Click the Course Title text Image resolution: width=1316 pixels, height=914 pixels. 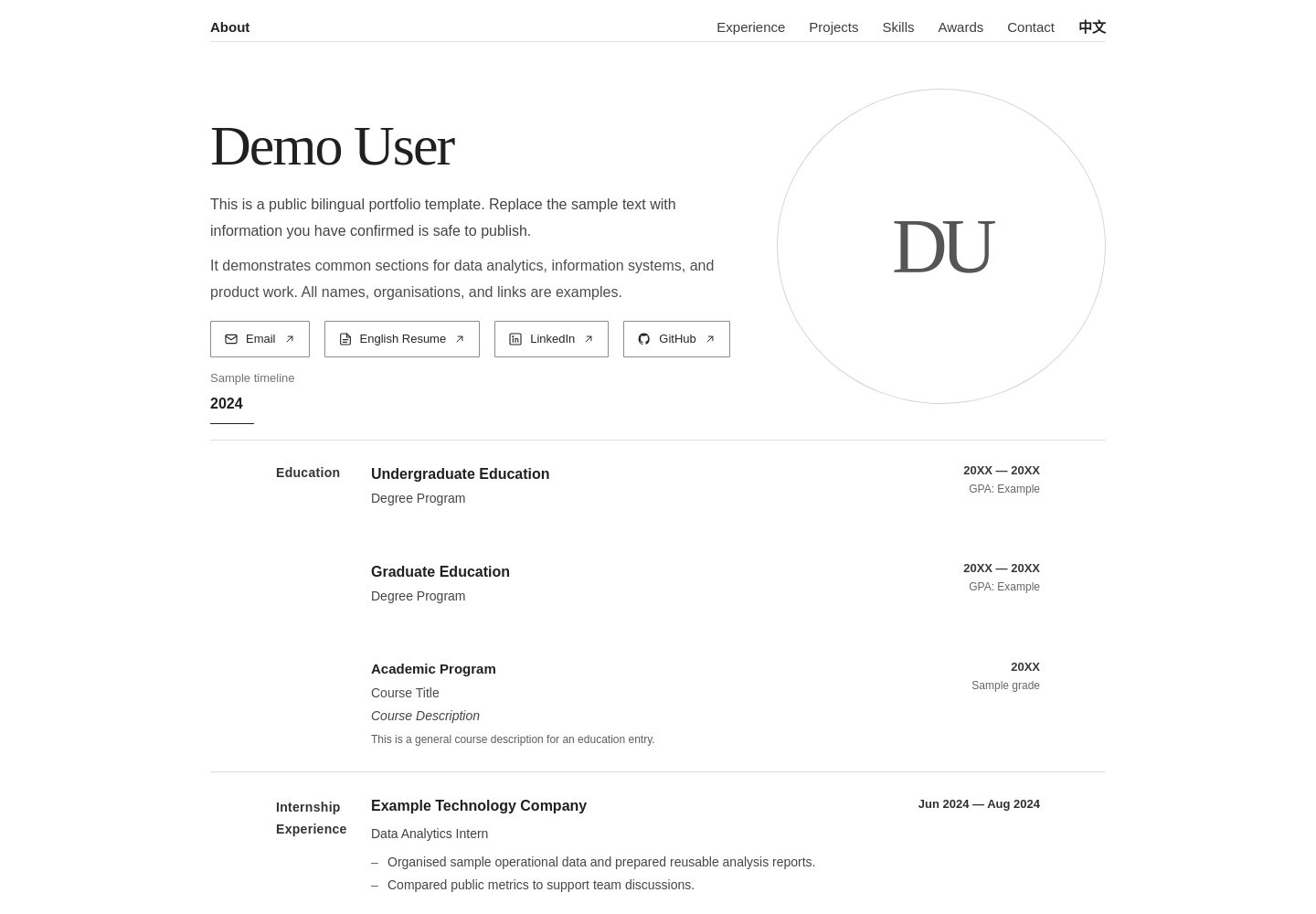click(x=405, y=693)
